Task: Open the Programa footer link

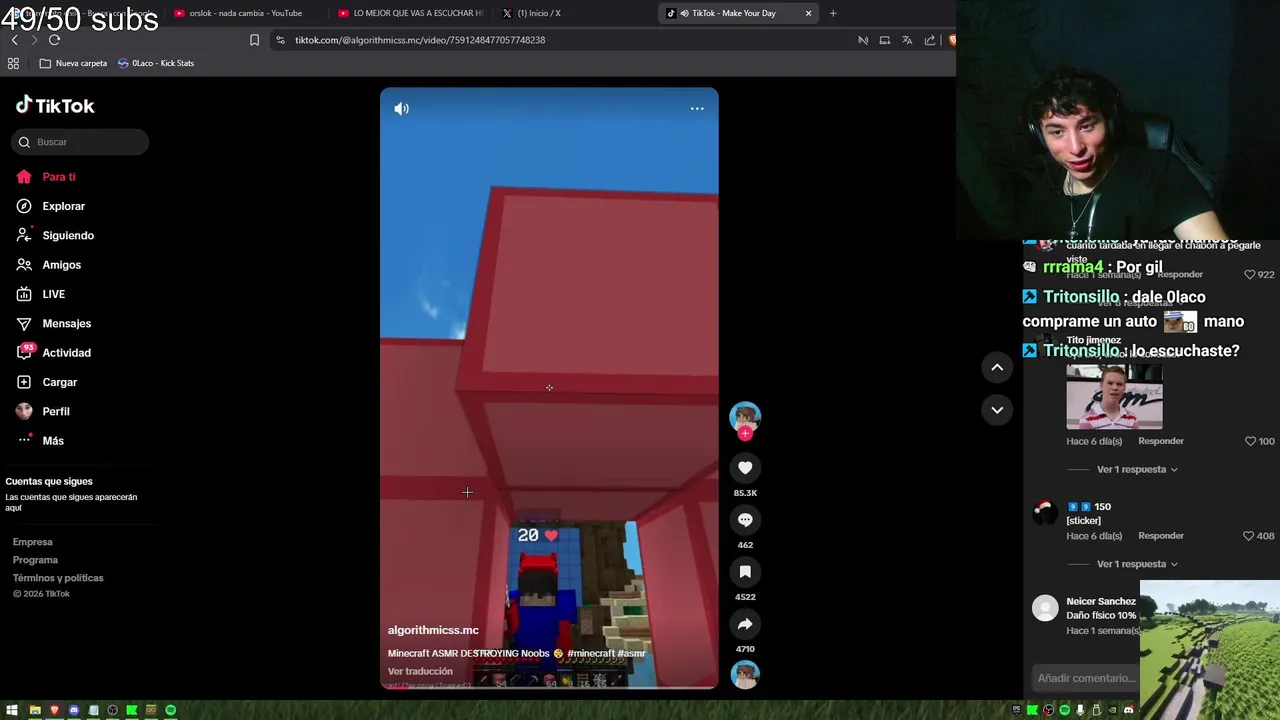Action: click(35, 560)
